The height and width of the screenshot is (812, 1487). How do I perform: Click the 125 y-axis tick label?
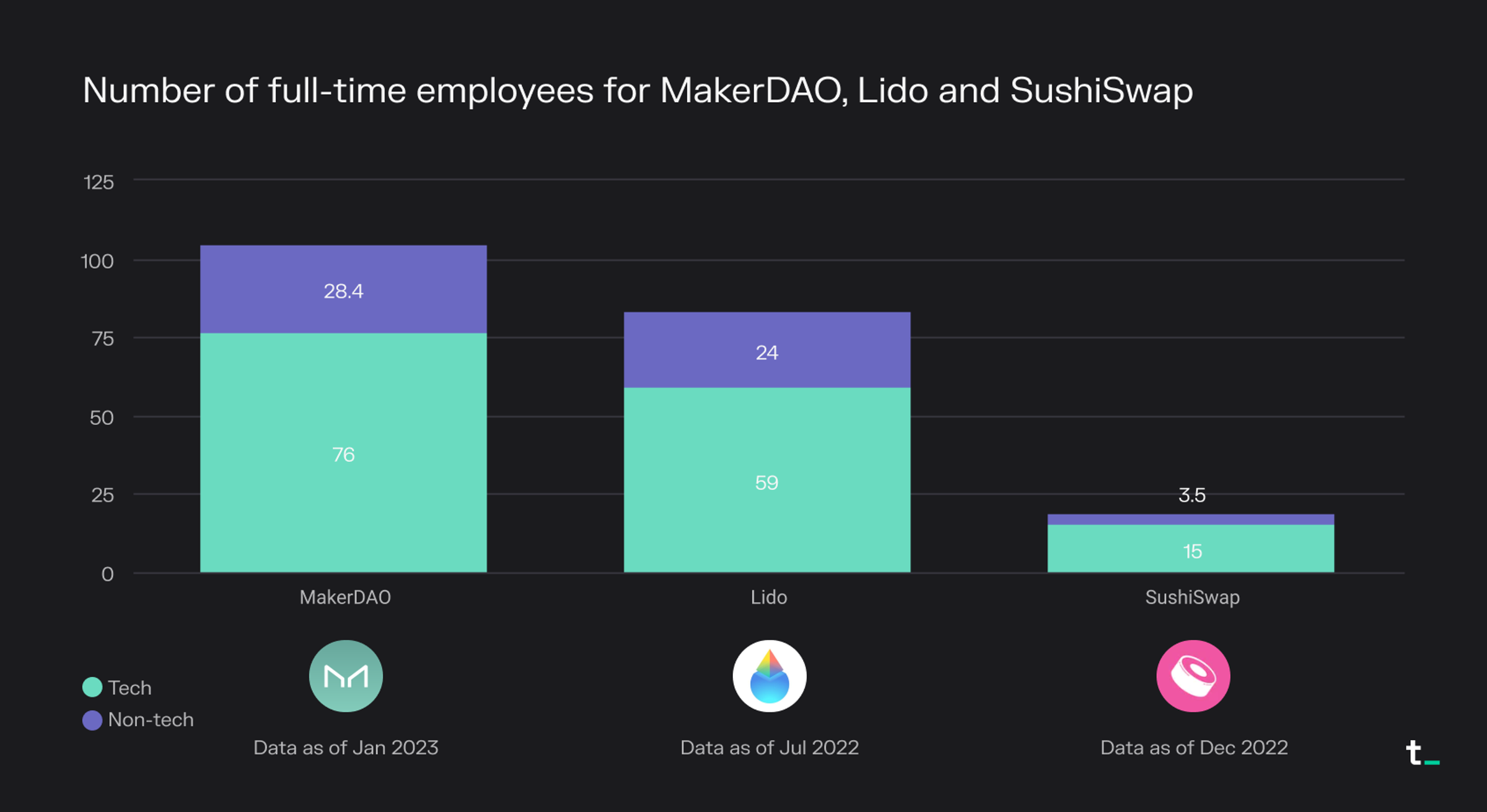coord(99,182)
